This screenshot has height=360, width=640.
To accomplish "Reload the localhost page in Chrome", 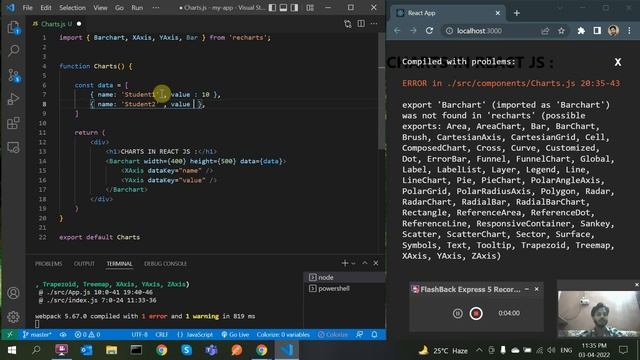I will (429, 31).
